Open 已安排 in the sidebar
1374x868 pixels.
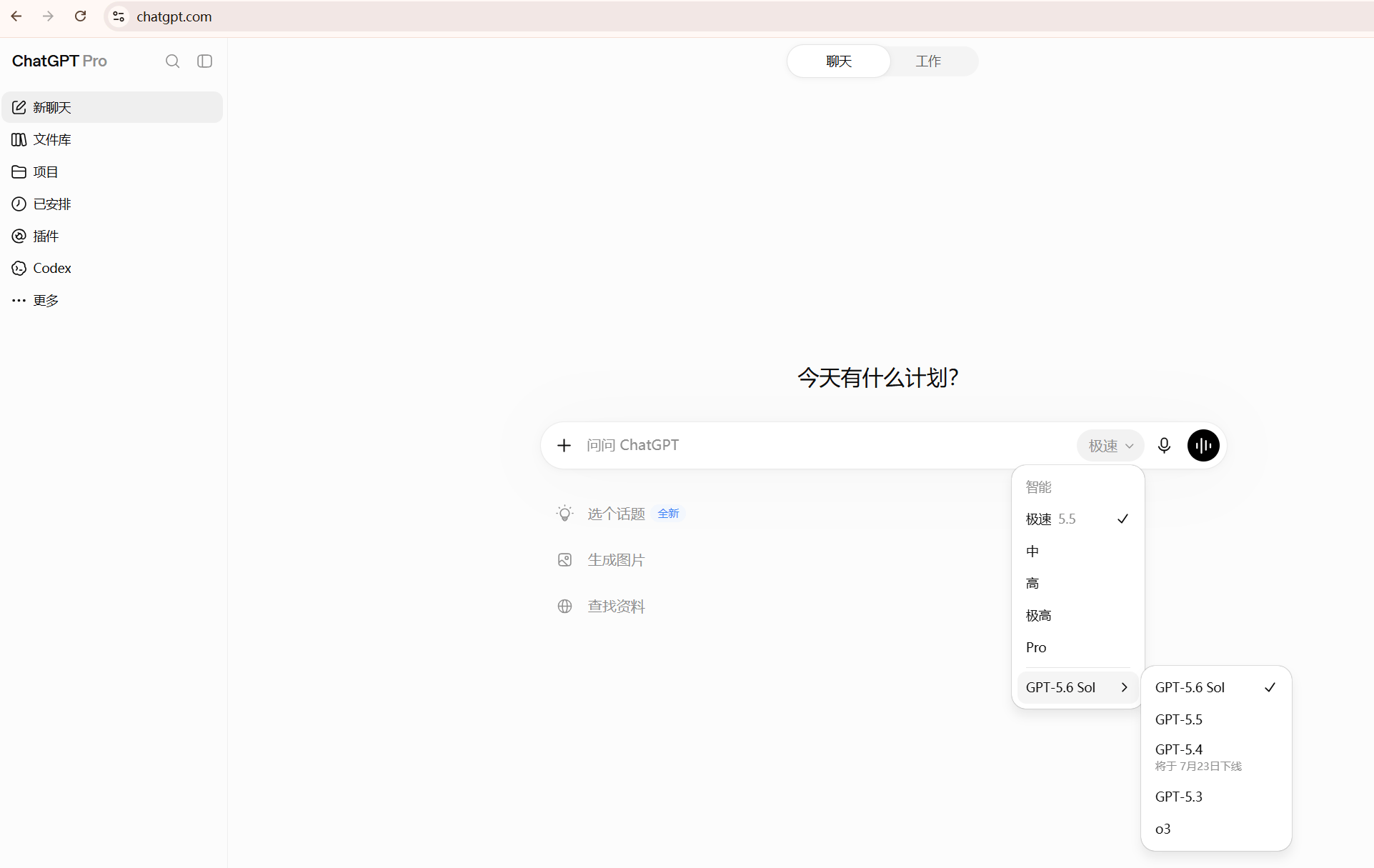(x=112, y=204)
